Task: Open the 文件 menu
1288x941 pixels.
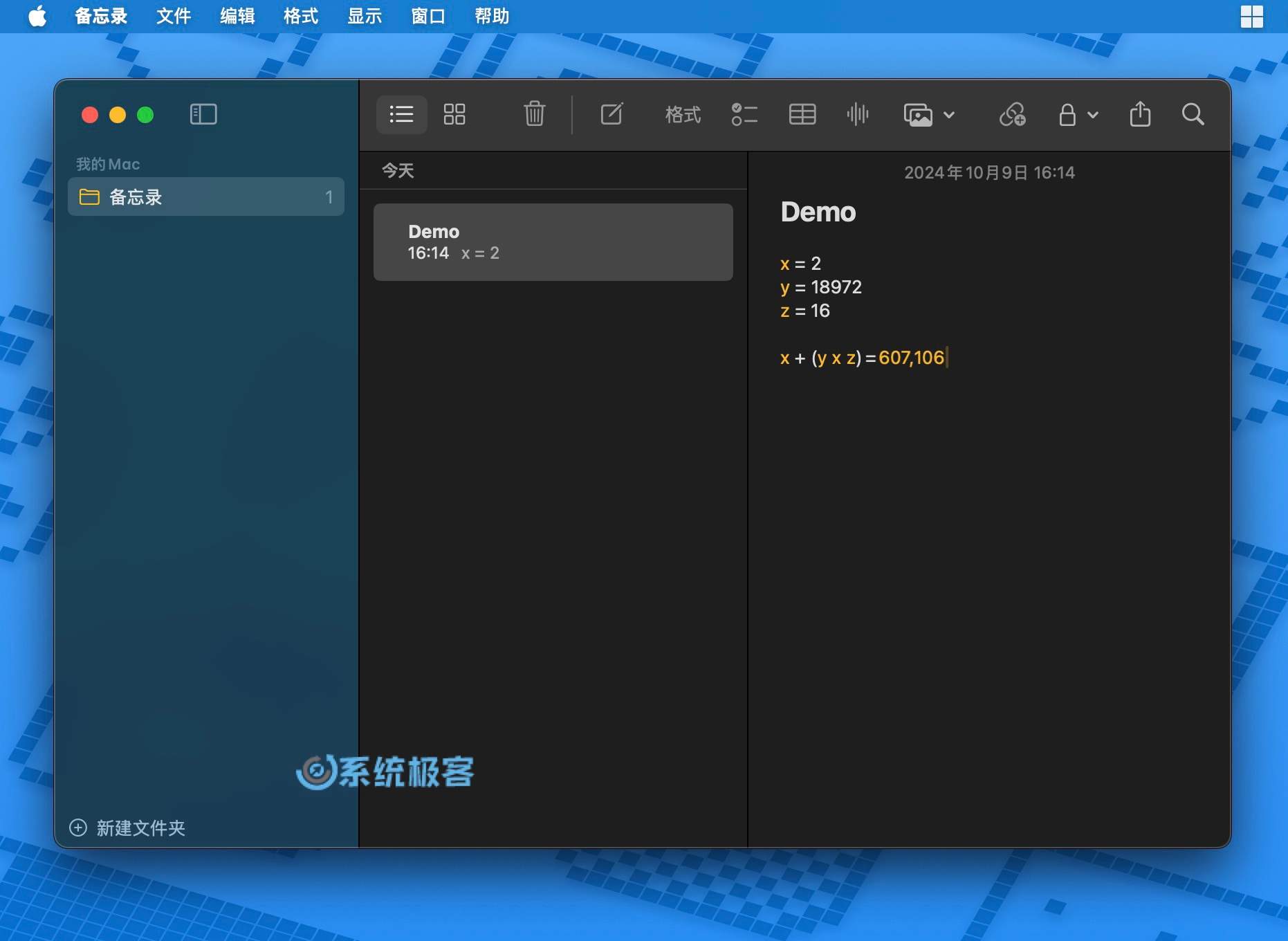Action: (174, 16)
